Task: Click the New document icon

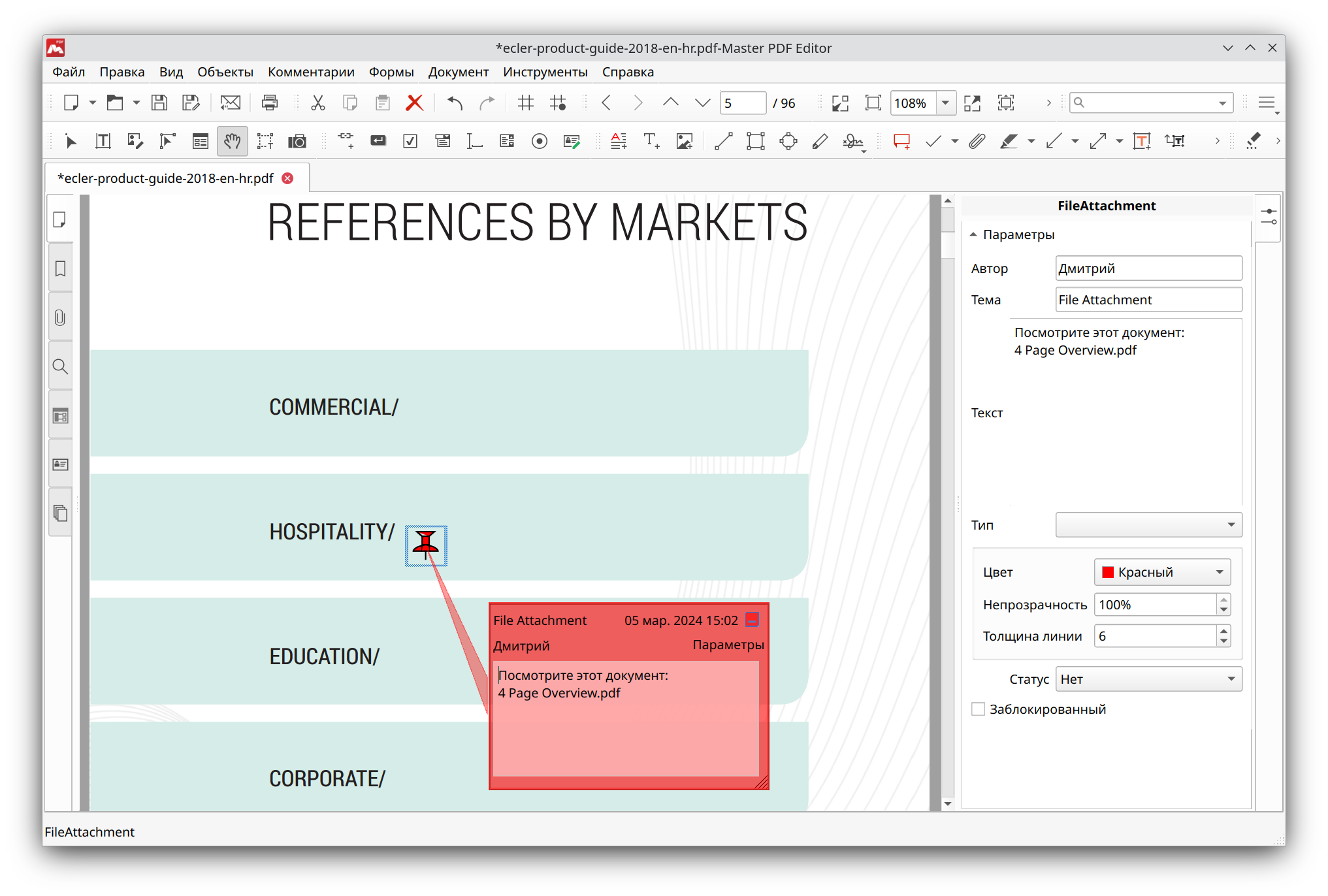Action: (x=71, y=103)
